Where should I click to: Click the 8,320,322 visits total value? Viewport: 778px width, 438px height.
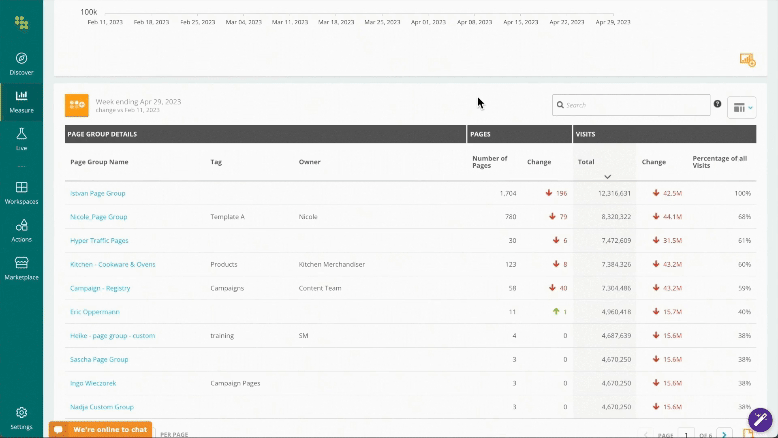click(616, 217)
